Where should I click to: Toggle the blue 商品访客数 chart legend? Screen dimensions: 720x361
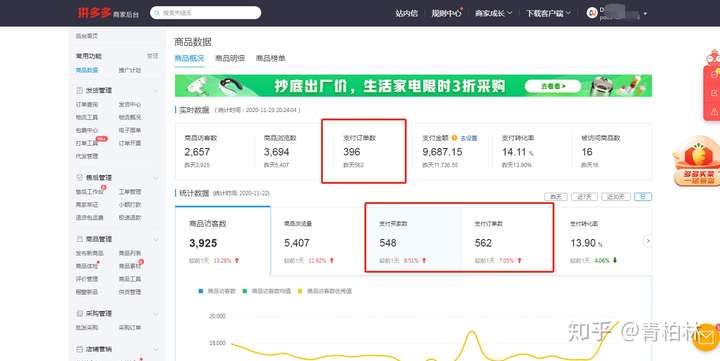point(217,291)
